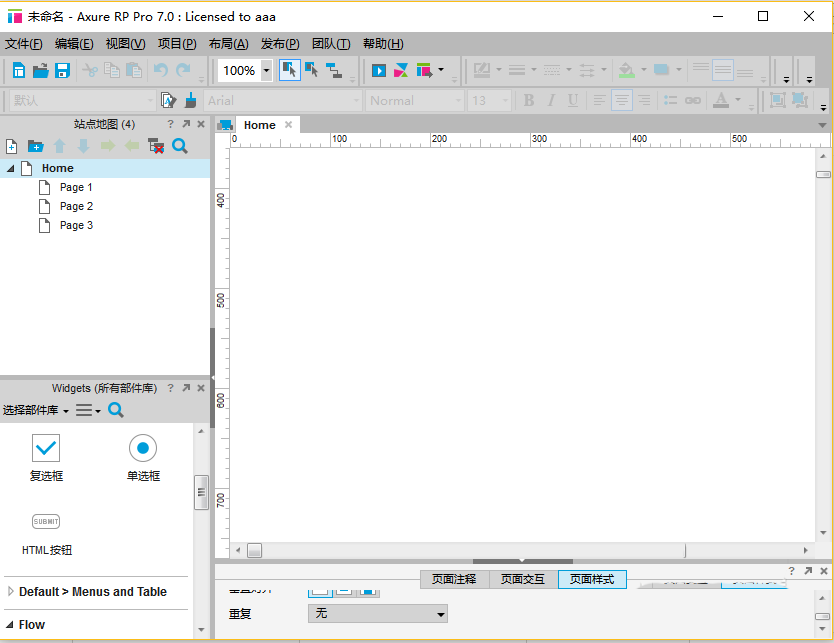The image size is (834, 643).
Task: Collapse the Home node in the sitemap tree
Action: (x=9, y=168)
